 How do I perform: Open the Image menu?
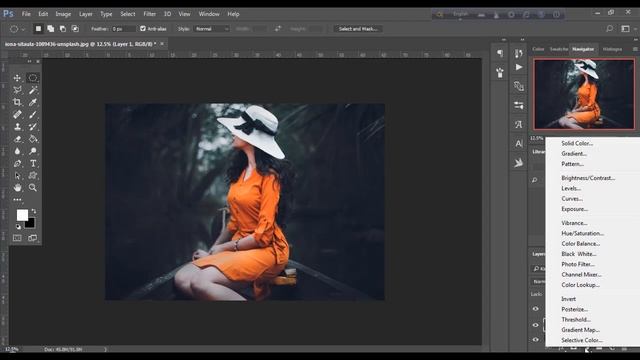click(63, 14)
